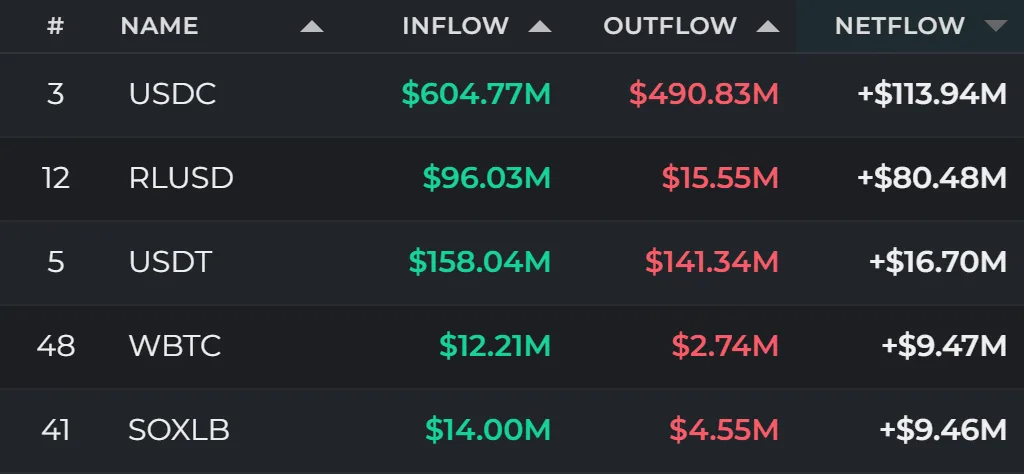
Task: Select USDC inflow value $604.77M
Action: coord(476,94)
